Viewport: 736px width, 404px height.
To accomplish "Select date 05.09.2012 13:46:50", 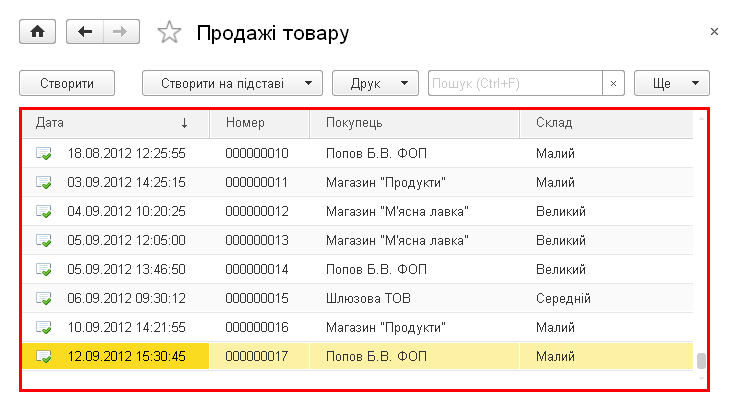I will (x=126, y=270).
